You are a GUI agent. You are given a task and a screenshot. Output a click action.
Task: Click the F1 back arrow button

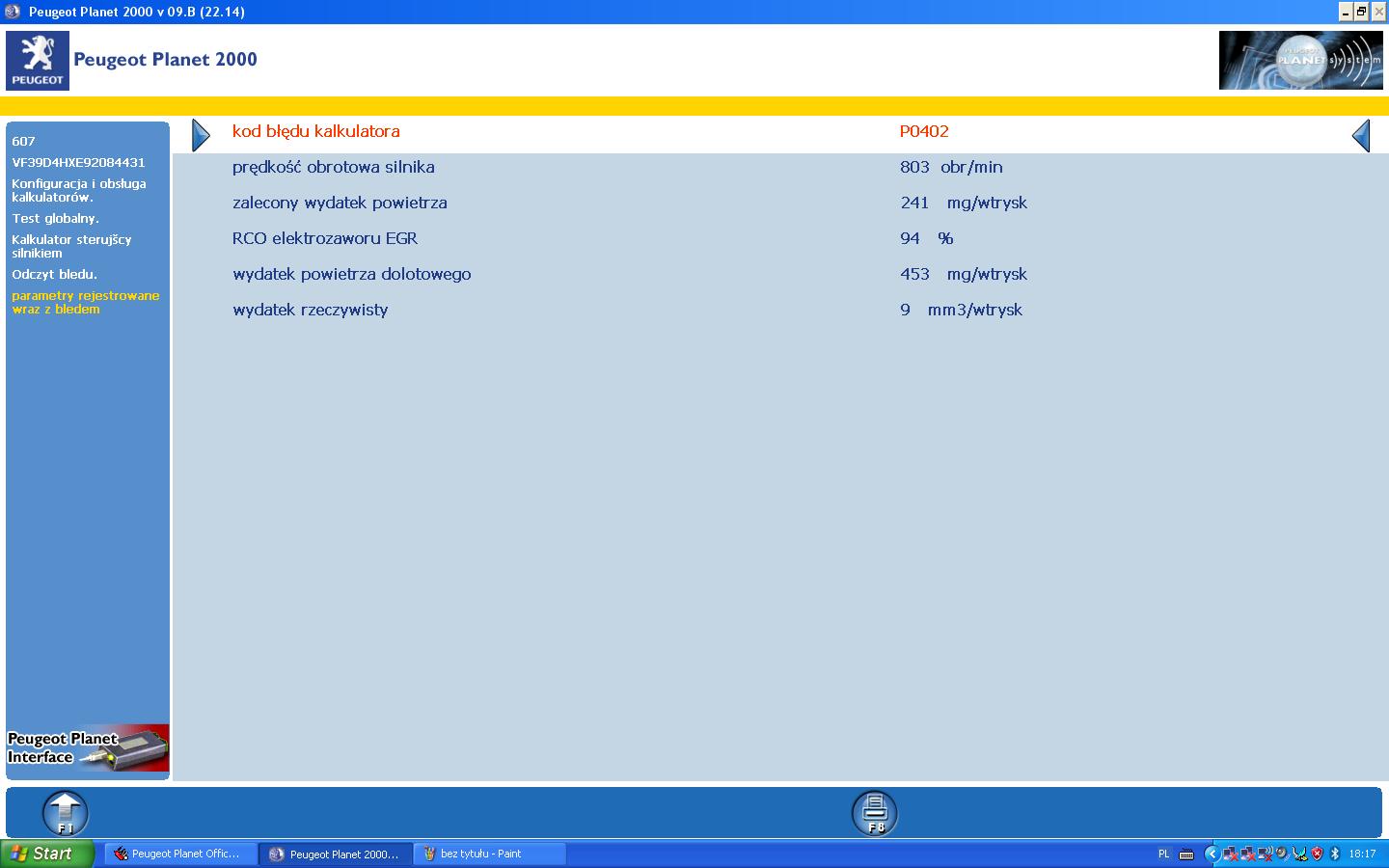coord(66,813)
